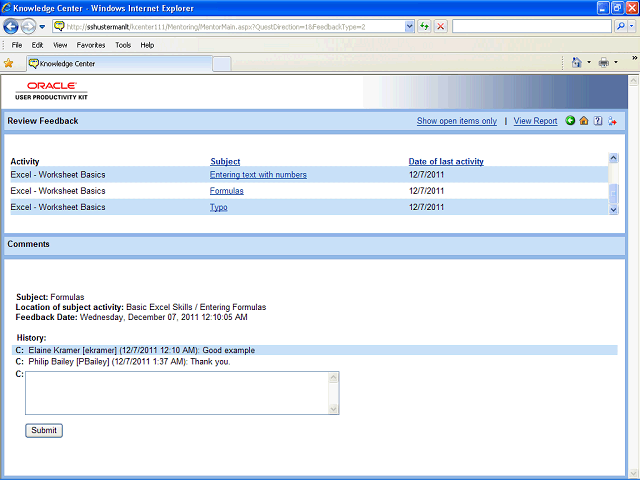Click the search magnifier icon
The image size is (640, 480).
[621, 27]
